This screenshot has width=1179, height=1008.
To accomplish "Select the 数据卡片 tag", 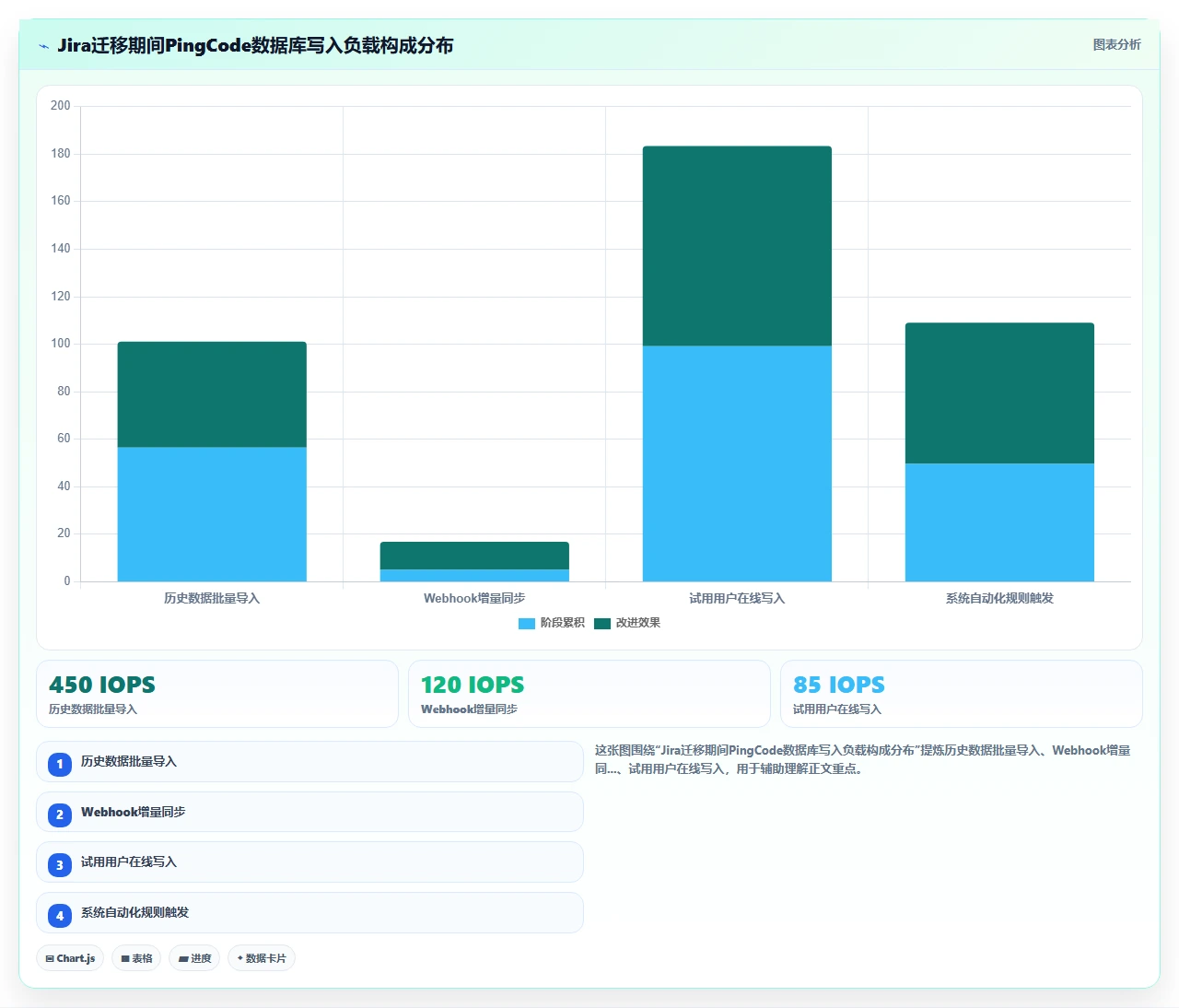I will point(262,958).
